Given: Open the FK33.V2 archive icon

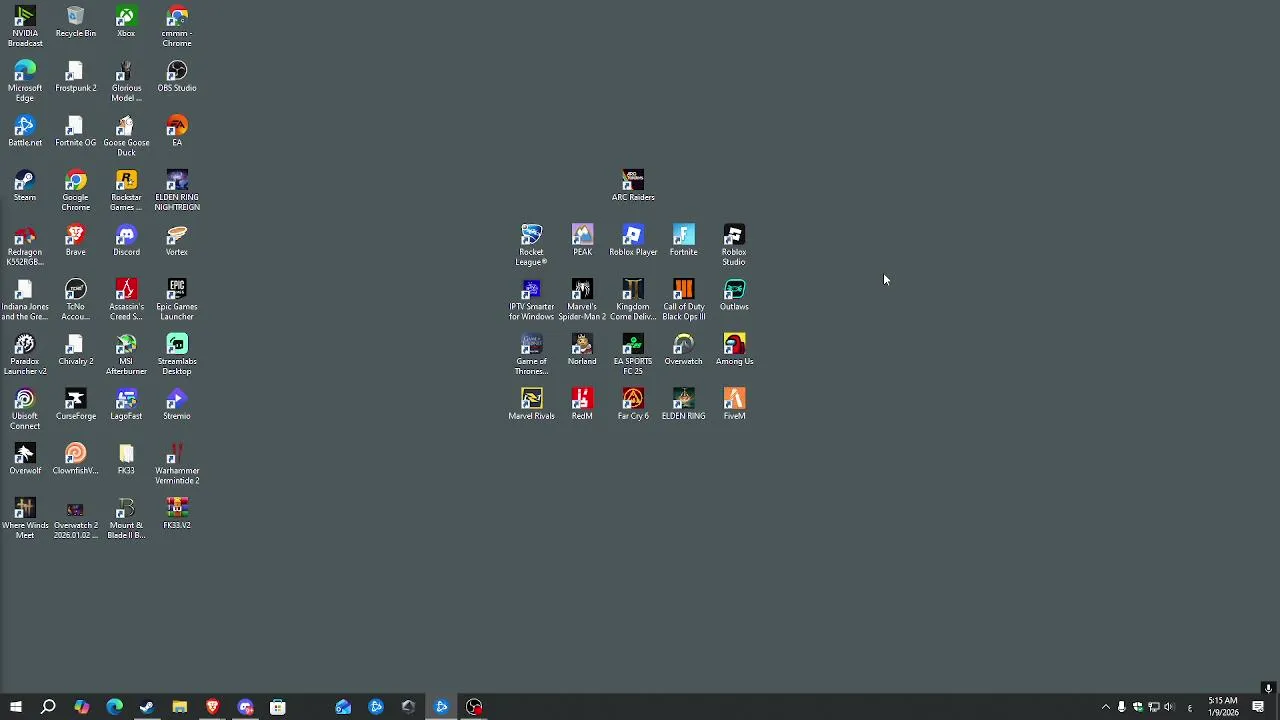Looking at the screenshot, I should (x=177, y=514).
